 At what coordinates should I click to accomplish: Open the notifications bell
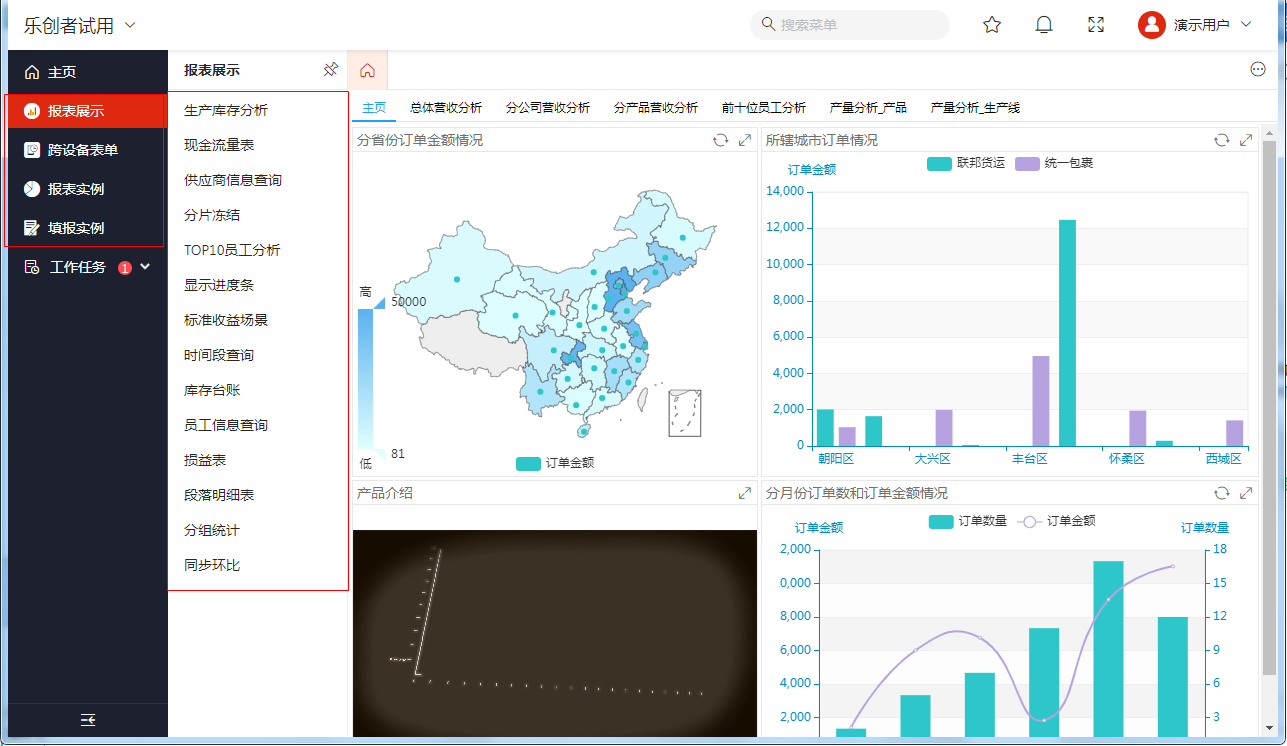(1044, 25)
